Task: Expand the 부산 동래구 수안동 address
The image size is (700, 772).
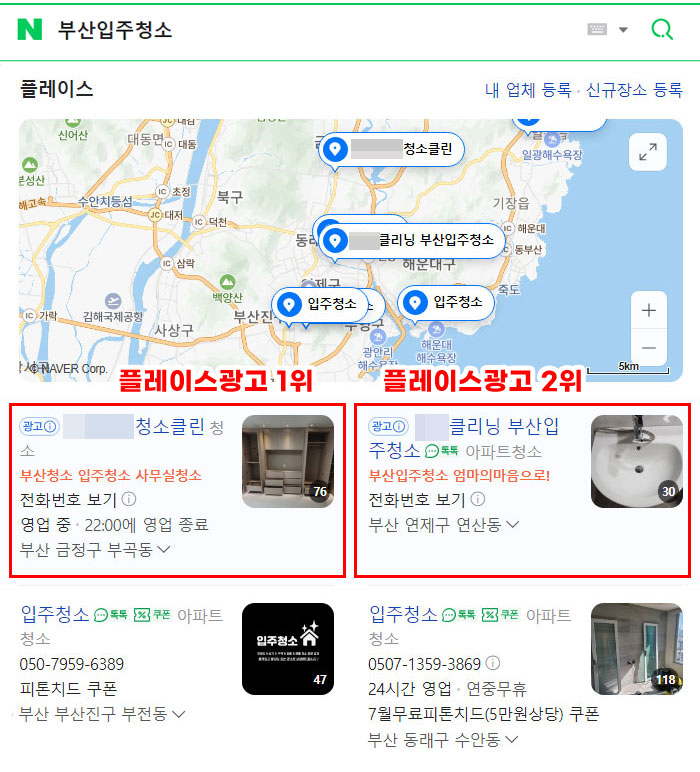Action: pos(511,739)
